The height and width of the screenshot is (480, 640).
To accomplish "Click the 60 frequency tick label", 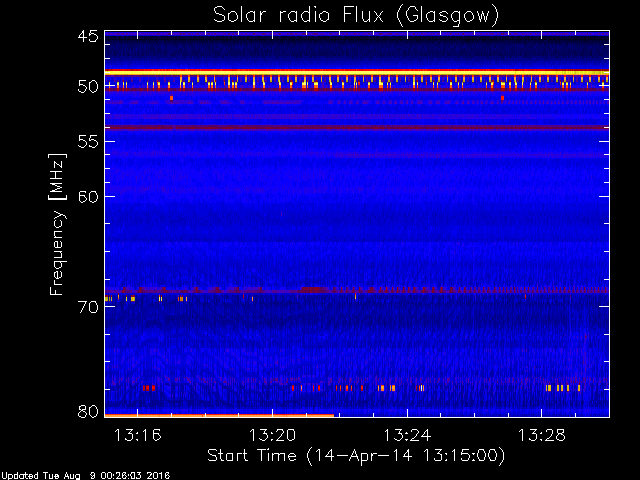I will (88, 197).
